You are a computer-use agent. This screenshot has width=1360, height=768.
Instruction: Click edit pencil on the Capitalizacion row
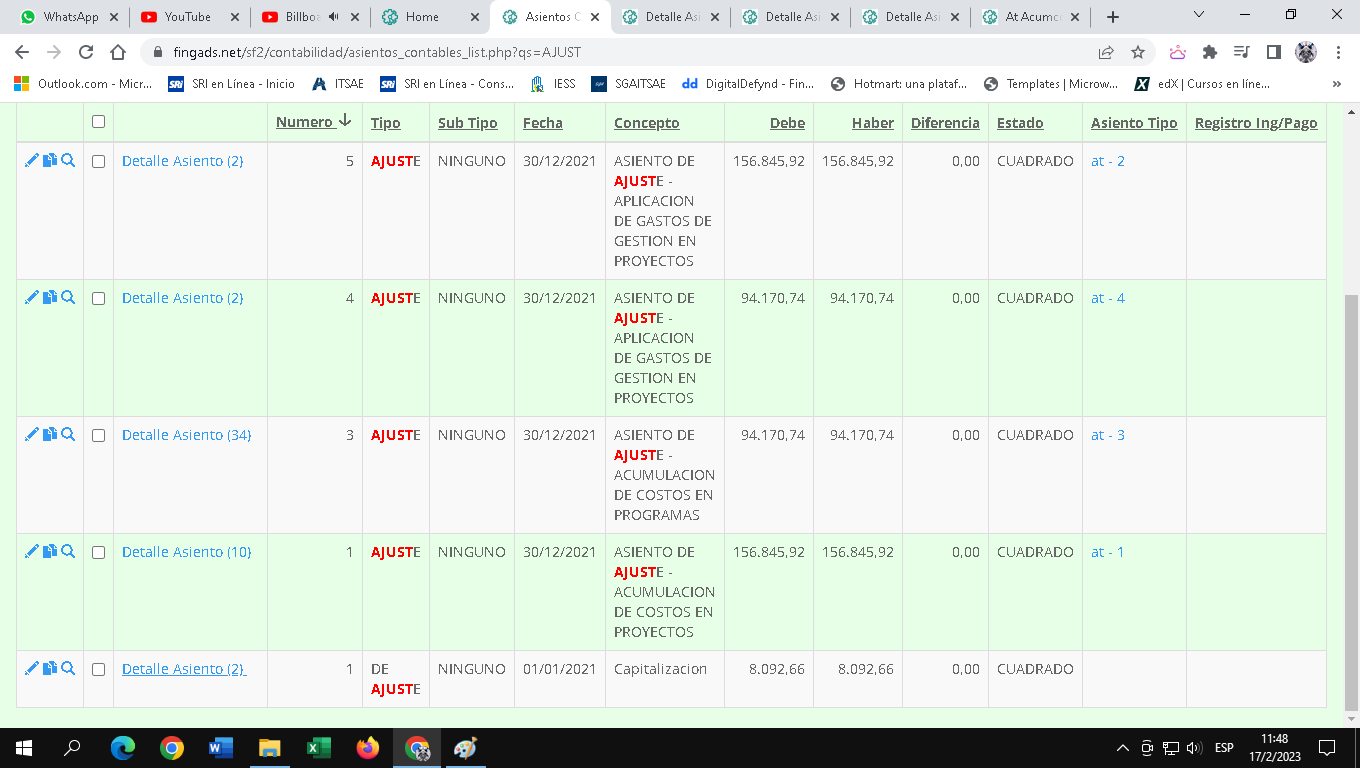click(31, 668)
